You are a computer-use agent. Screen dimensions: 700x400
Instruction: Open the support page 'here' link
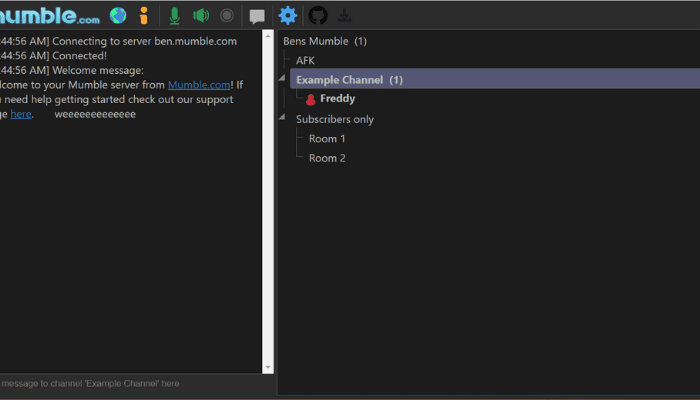pos(21,114)
